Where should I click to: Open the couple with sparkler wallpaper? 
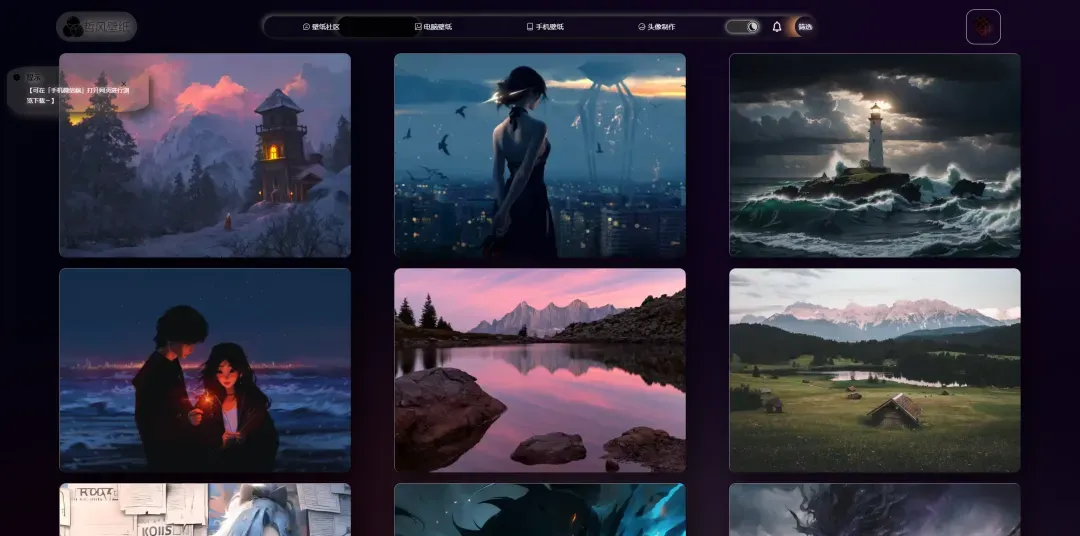coord(205,370)
